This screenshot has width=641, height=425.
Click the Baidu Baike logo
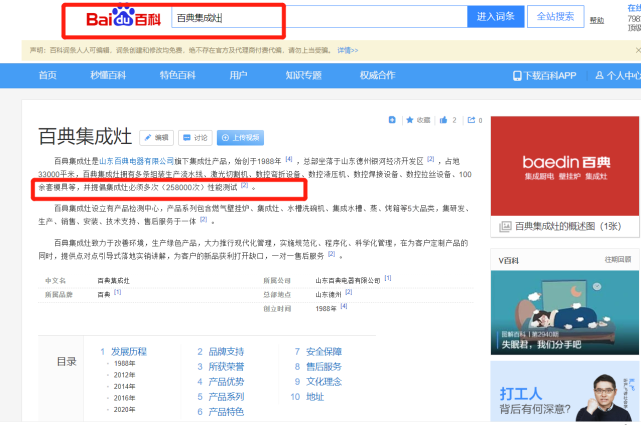click(x=123, y=18)
